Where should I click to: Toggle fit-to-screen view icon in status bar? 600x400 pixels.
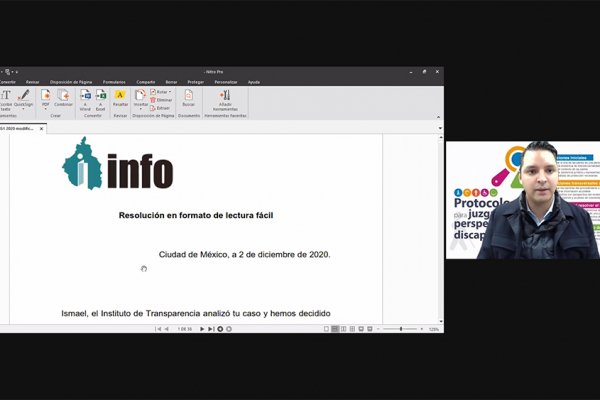coord(361,329)
